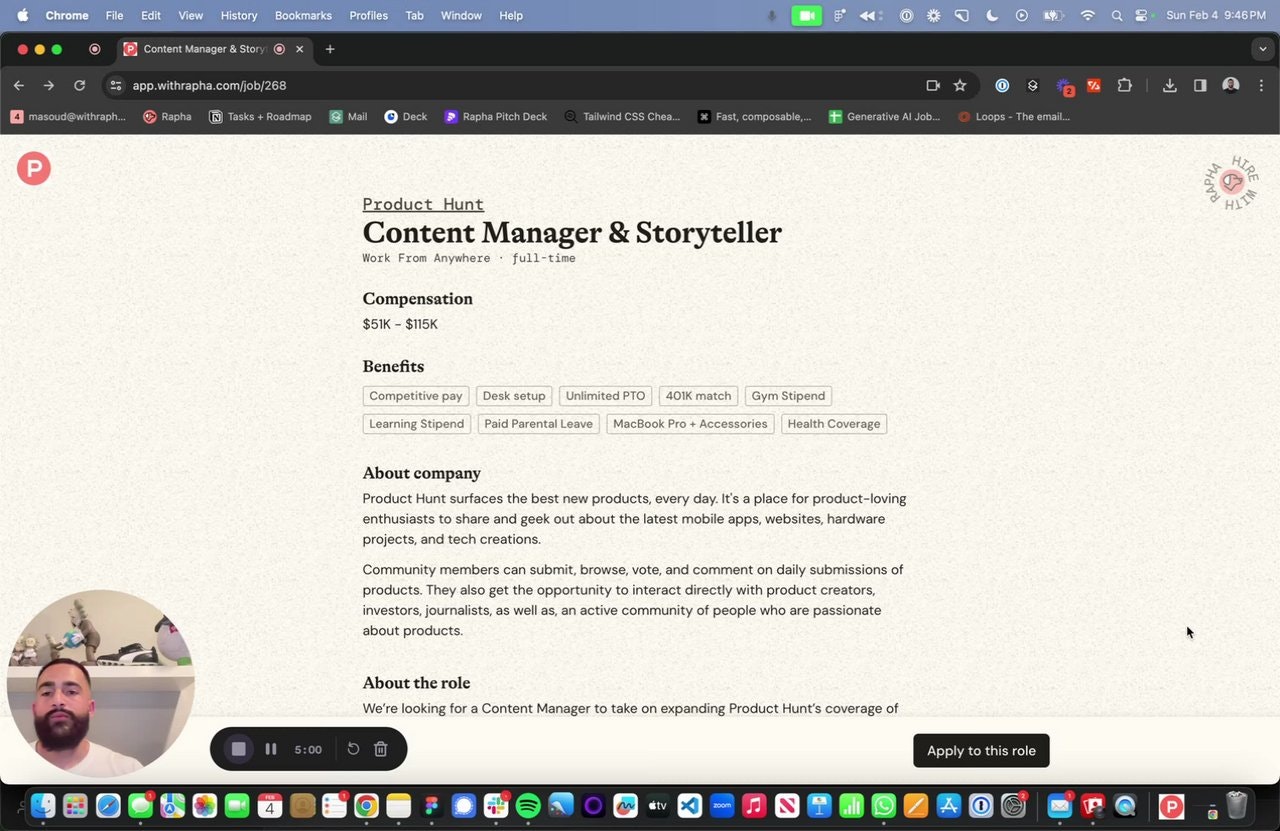Open the Chrome extensions puzzle icon
Image resolution: width=1280 pixels, height=831 pixels.
coord(1124,86)
